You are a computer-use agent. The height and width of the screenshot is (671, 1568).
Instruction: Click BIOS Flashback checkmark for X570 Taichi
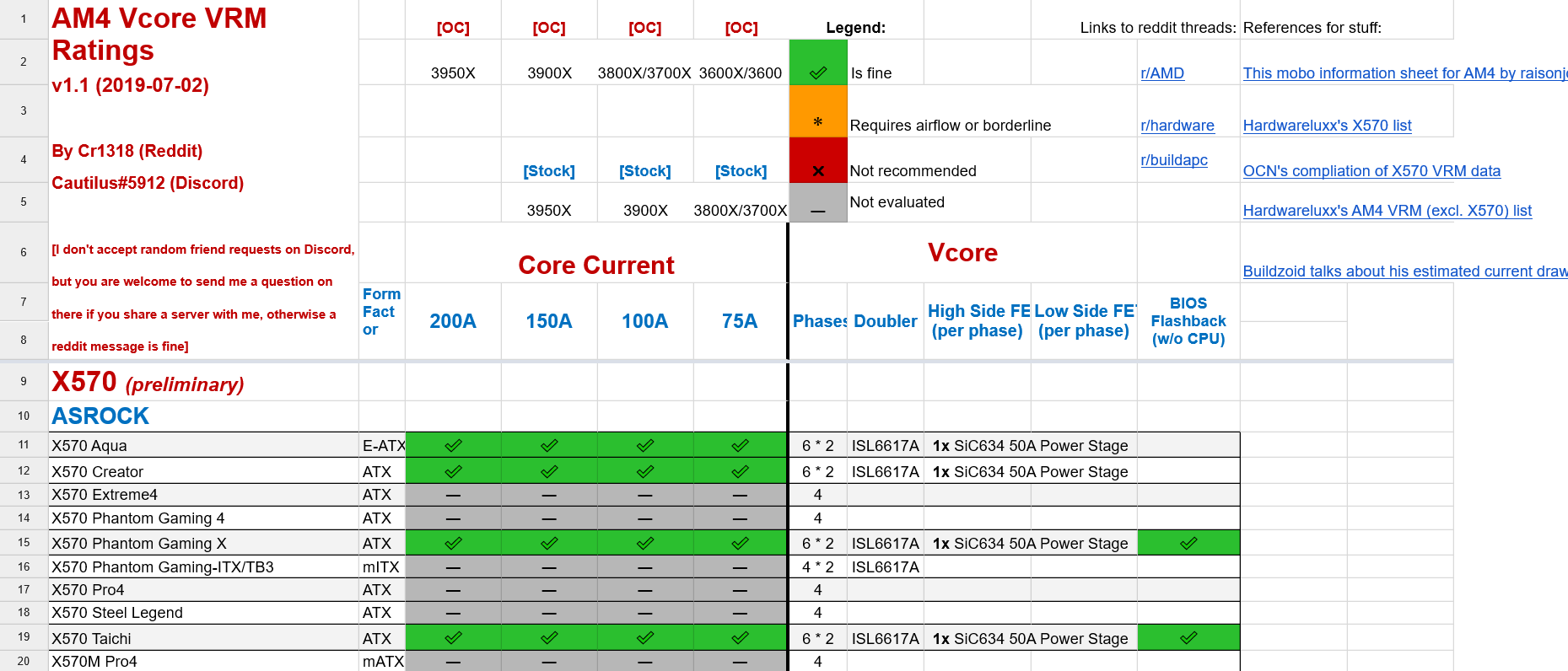pos(1188,638)
